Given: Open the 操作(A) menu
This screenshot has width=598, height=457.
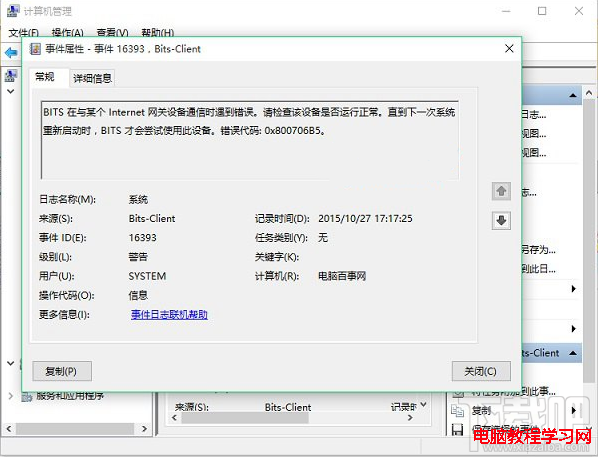Looking at the screenshot, I should 68,33.
